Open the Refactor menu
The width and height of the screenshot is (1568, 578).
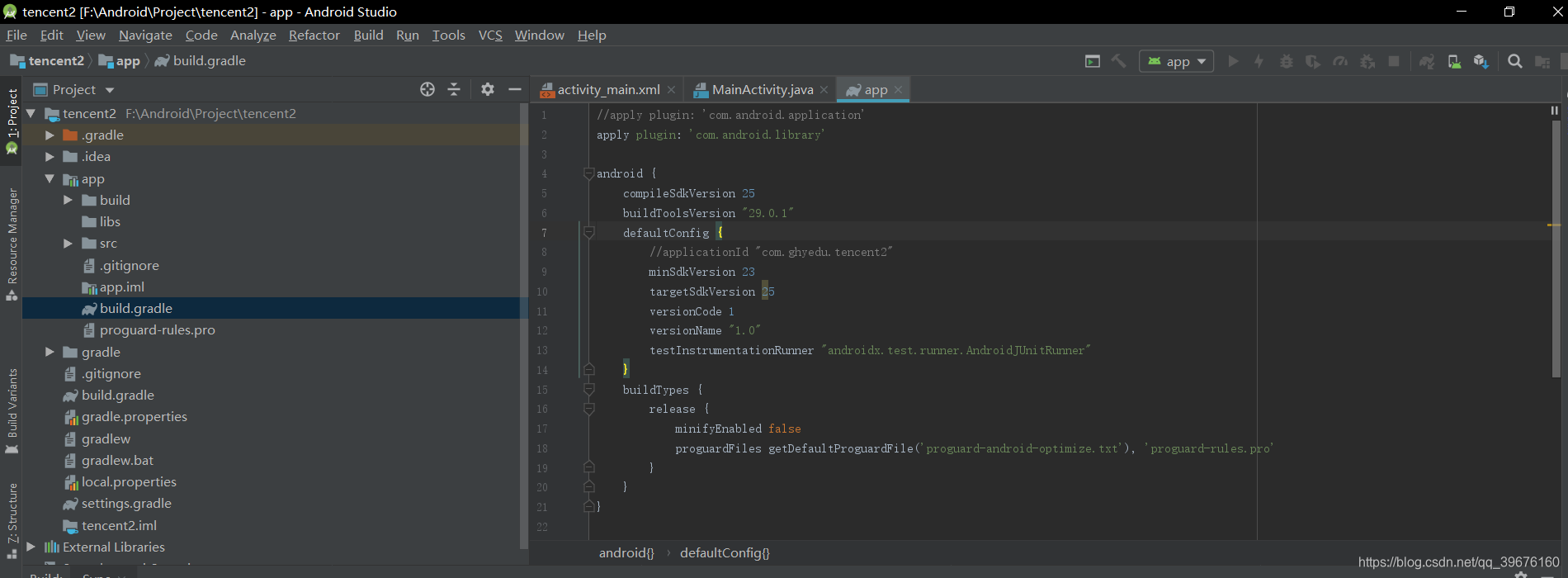[314, 35]
